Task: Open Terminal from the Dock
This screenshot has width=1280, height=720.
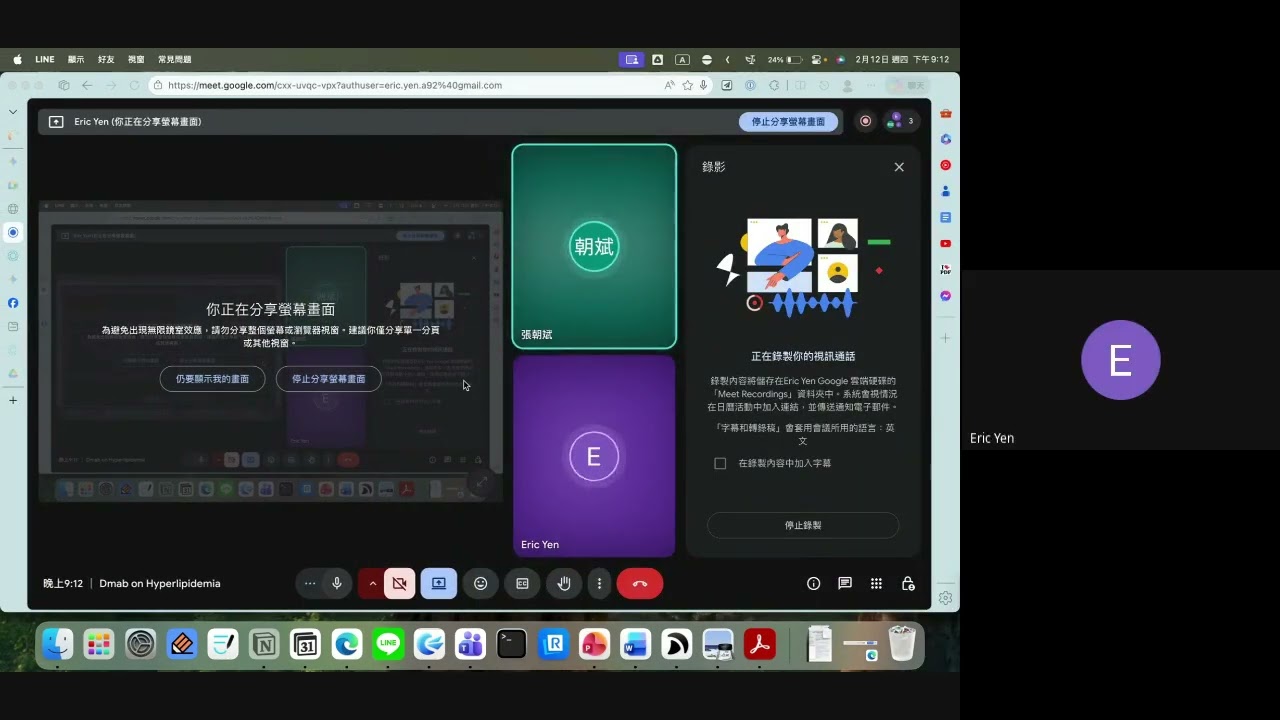Action: point(512,644)
